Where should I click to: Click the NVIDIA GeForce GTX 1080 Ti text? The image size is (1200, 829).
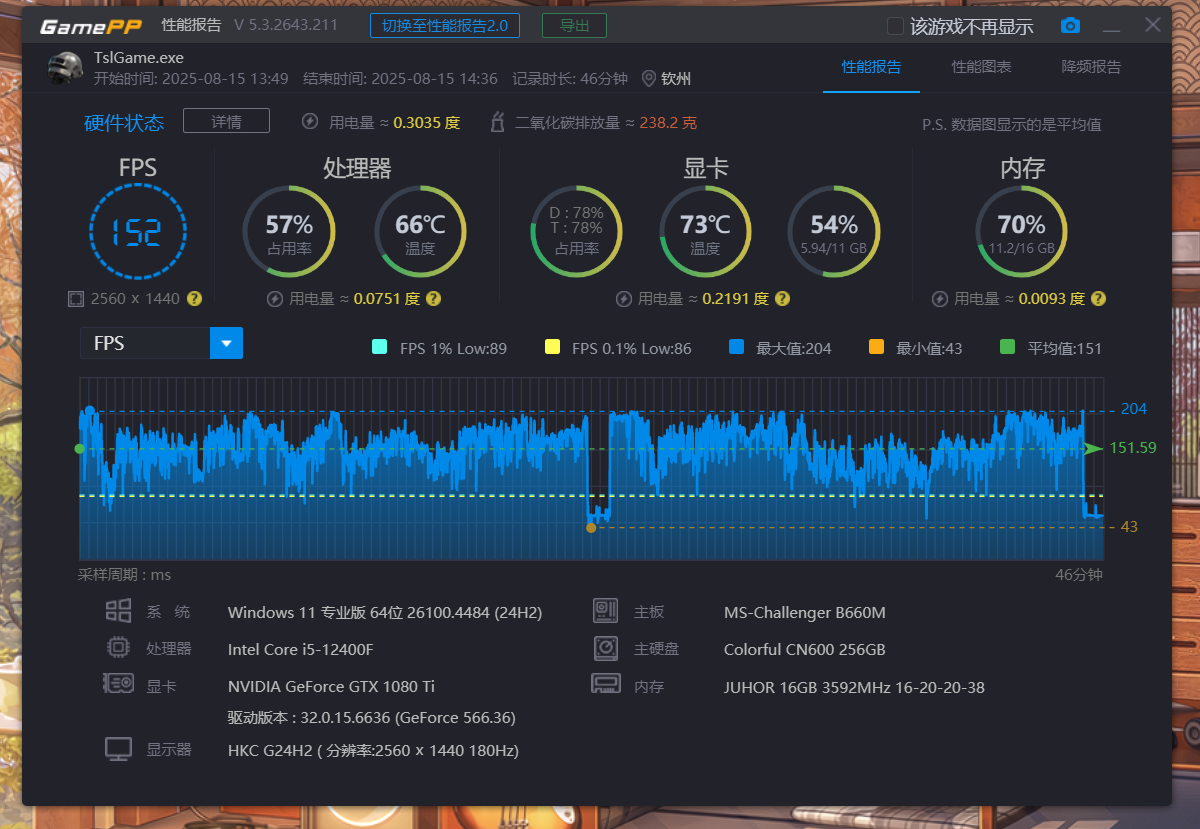[331, 686]
